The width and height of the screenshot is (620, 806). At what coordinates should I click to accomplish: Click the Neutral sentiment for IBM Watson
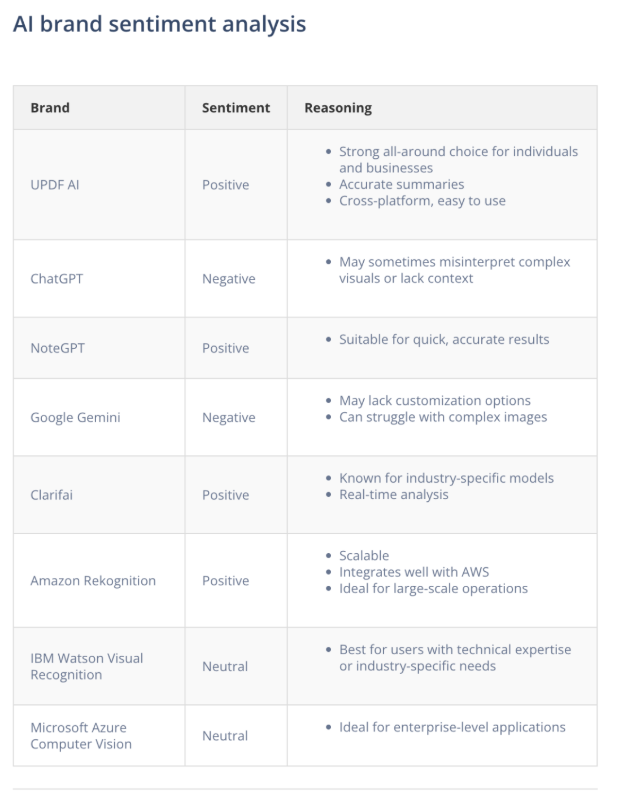[225, 666]
